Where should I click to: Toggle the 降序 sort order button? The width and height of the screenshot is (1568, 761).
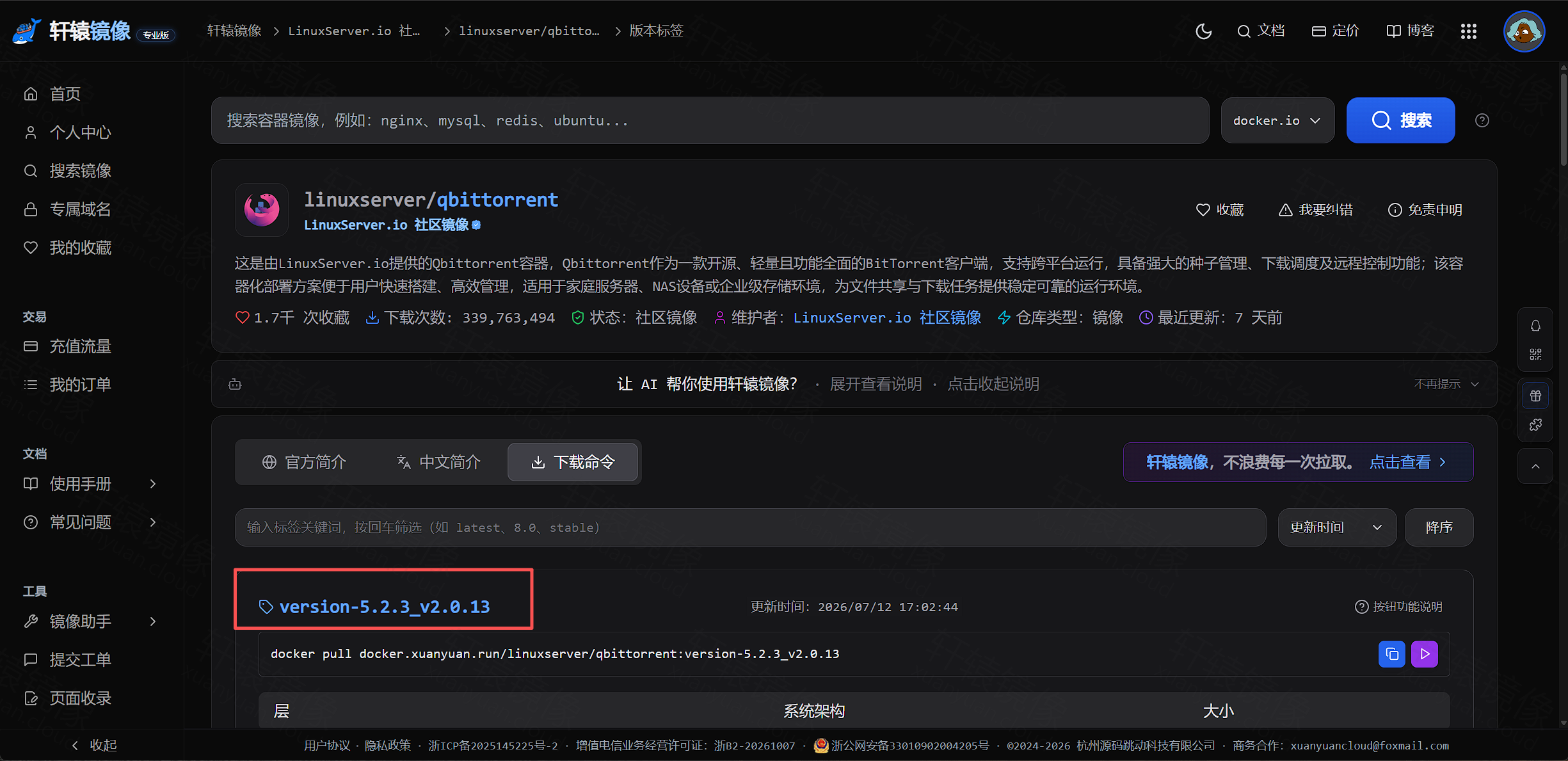[x=1439, y=527]
